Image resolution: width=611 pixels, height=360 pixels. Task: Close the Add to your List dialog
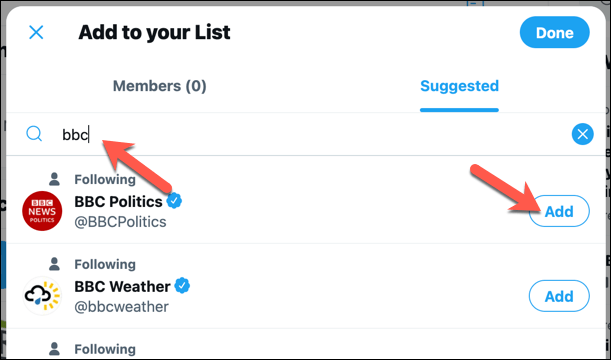(x=36, y=32)
